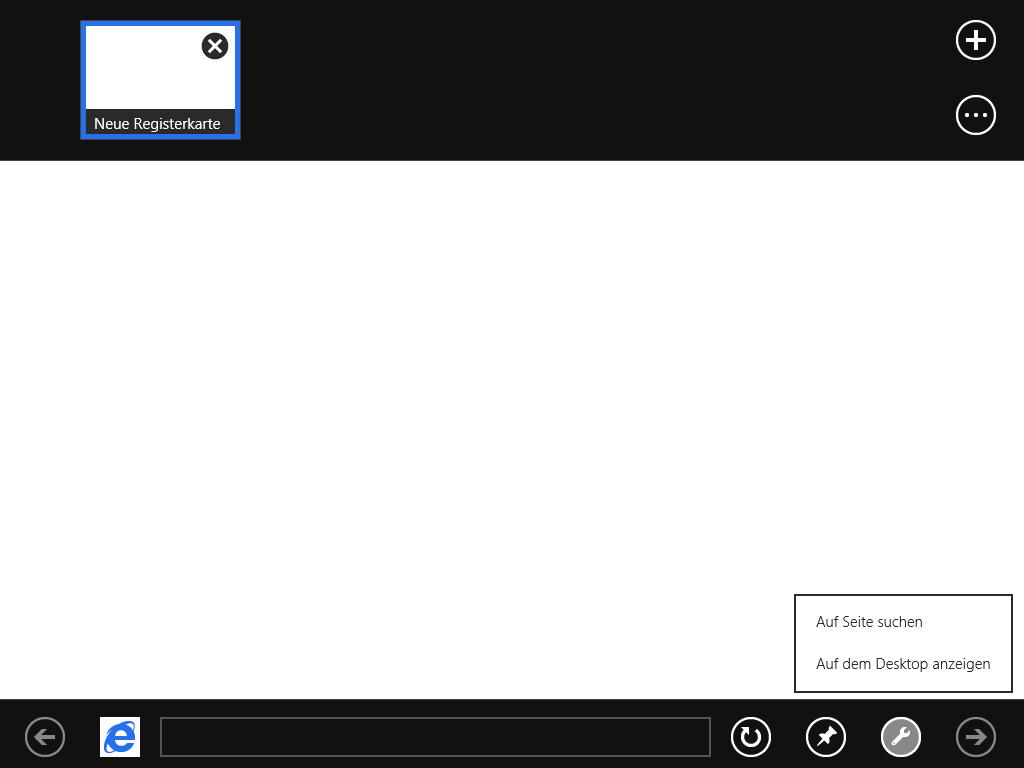This screenshot has height=768, width=1024.
Task: Go back with the left arrow button
Action: (x=45, y=737)
